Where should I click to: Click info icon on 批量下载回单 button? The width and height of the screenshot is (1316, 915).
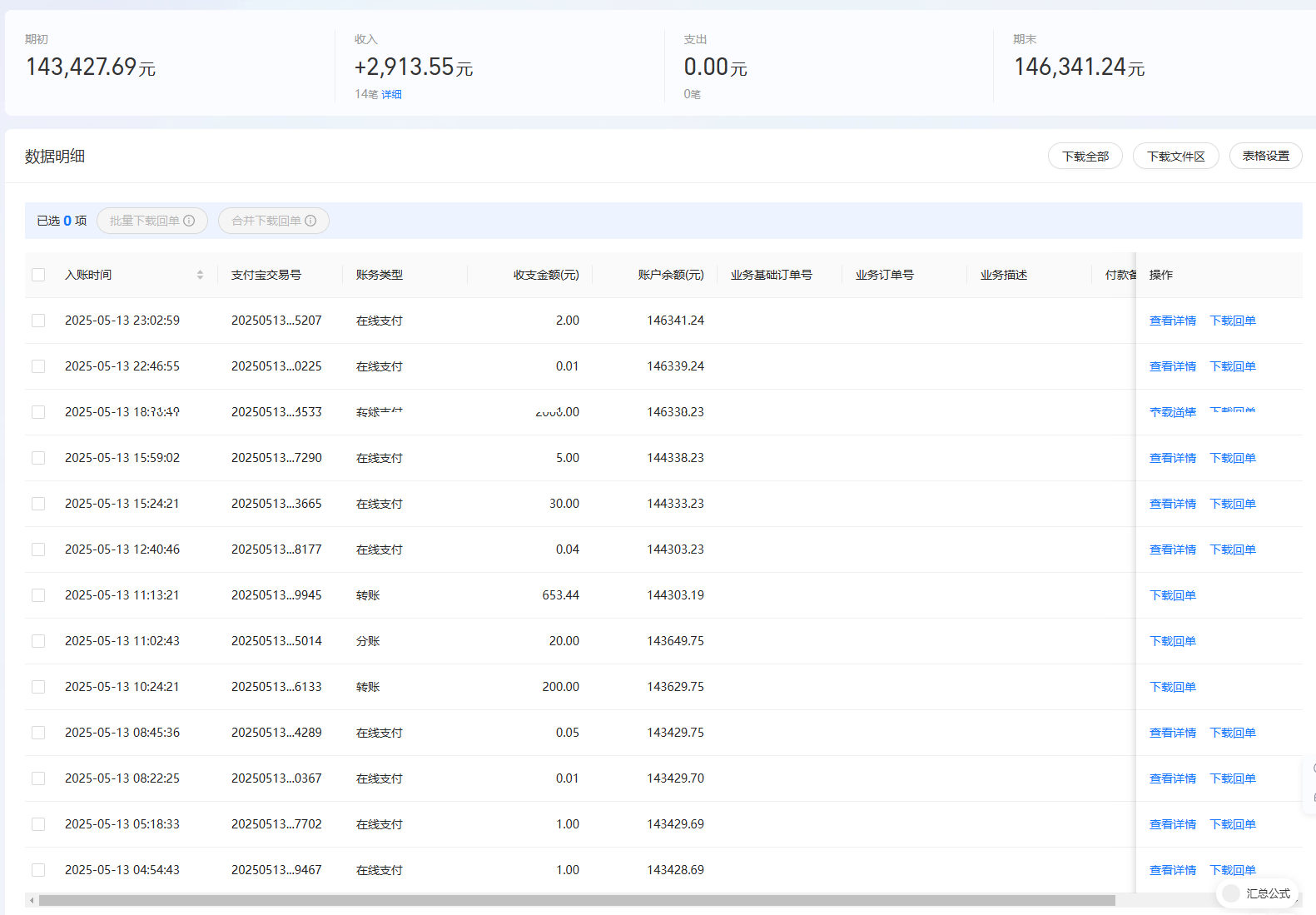pyautogui.click(x=189, y=221)
